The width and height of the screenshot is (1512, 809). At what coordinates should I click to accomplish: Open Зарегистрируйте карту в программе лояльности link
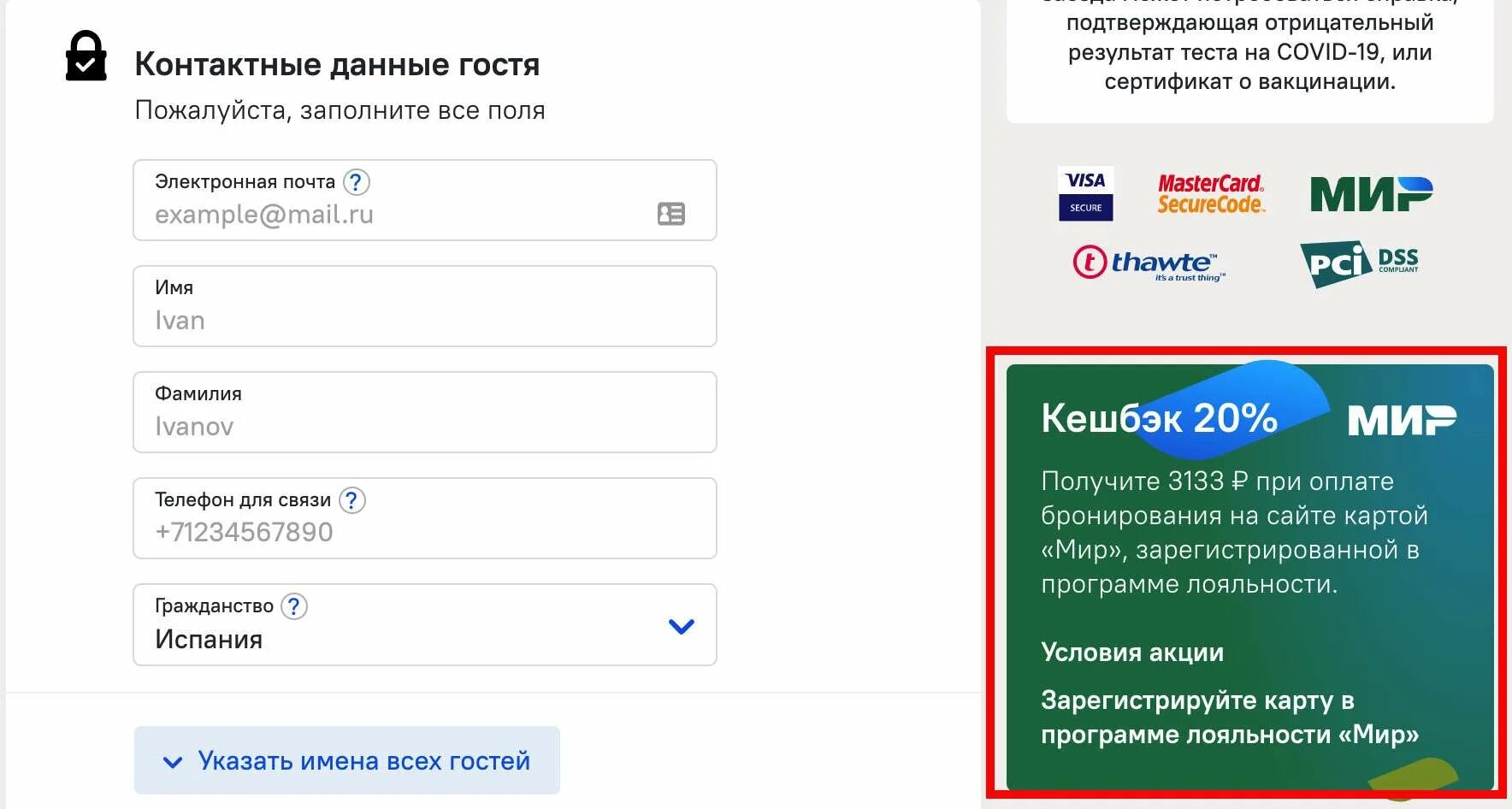(1229, 717)
